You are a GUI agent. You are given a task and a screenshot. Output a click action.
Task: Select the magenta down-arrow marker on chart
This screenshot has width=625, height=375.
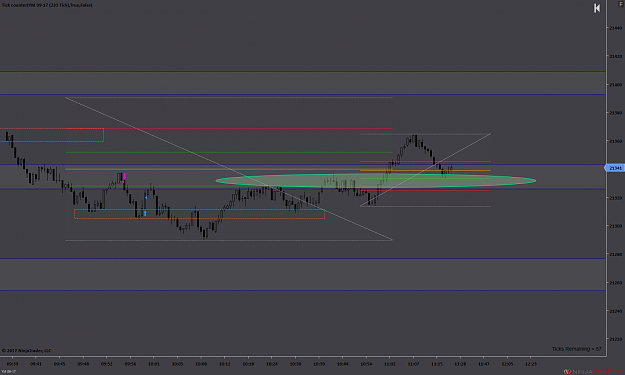click(x=124, y=176)
